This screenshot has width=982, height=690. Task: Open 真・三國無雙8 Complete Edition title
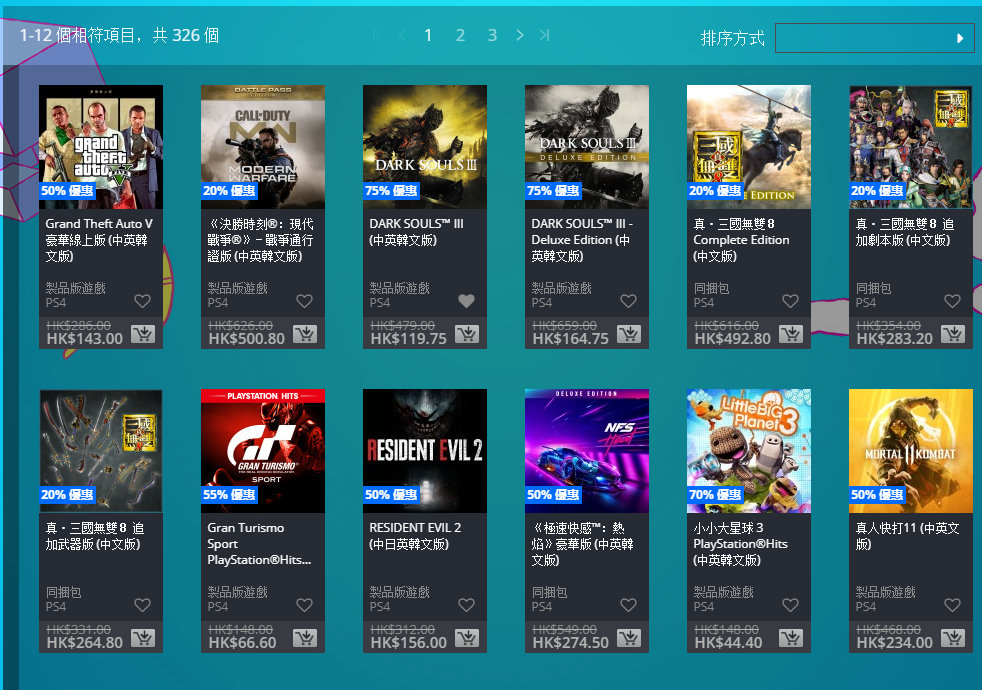point(742,240)
